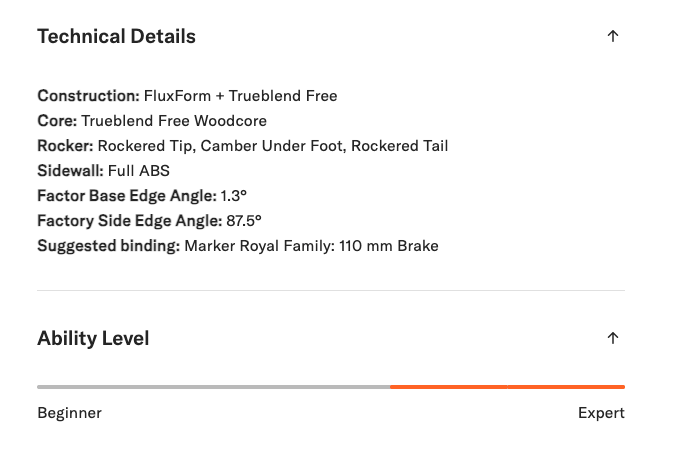This screenshot has width=680, height=450.
Task: Click the Ability Level section heading
Action: tap(93, 339)
